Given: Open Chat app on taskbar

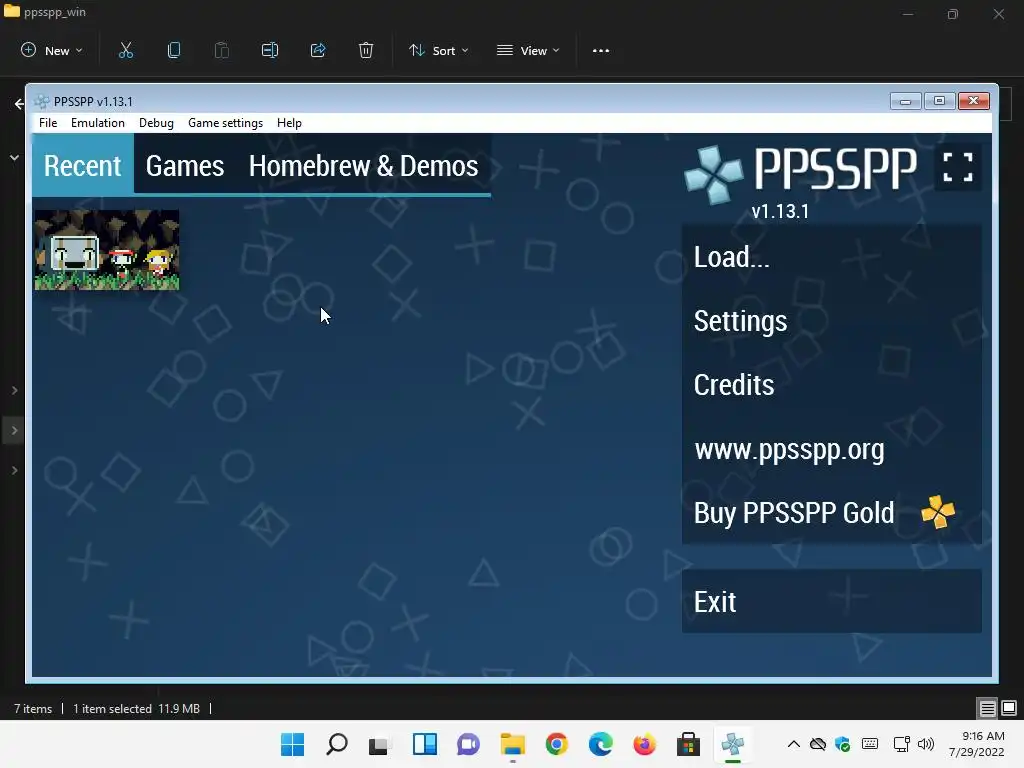Looking at the screenshot, I should tap(468, 744).
